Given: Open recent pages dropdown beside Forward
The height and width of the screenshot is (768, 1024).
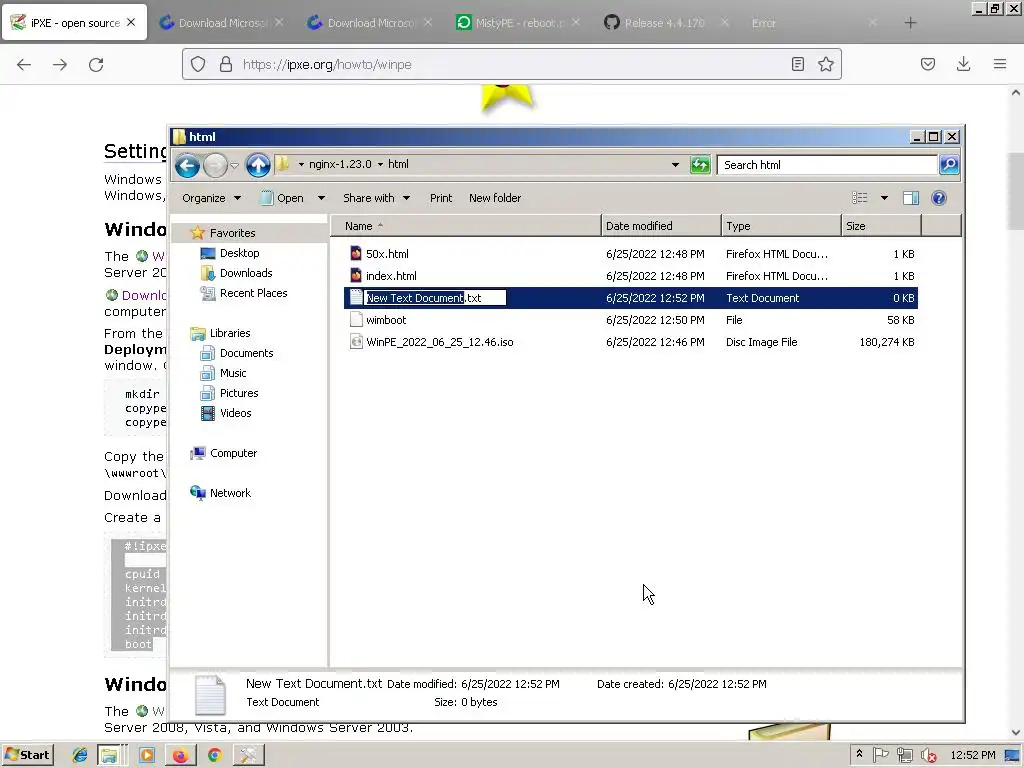Looking at the screenshot, I should [x=234, y=166].
